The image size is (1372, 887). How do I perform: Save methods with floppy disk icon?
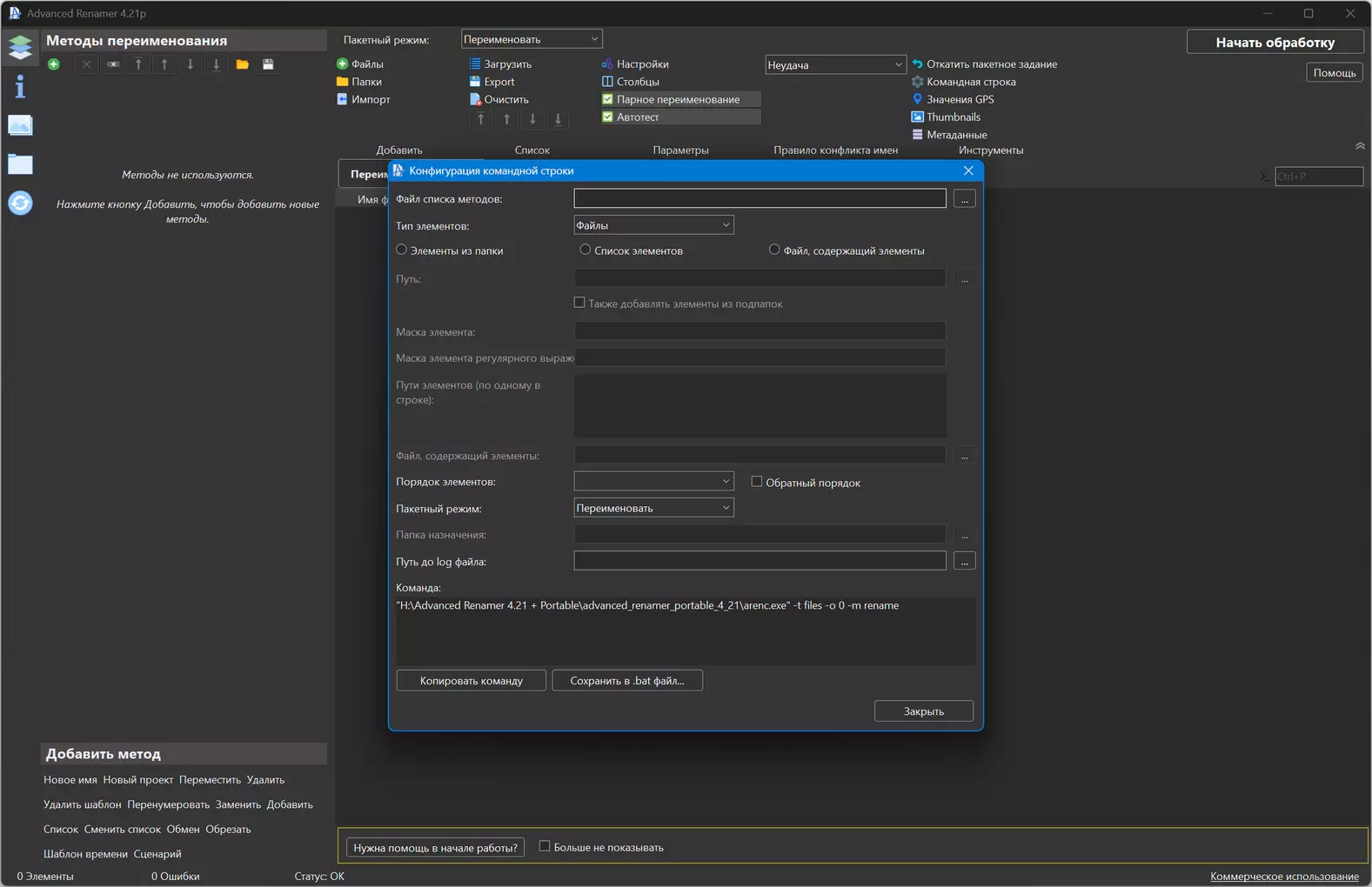(x=268, y=64)
